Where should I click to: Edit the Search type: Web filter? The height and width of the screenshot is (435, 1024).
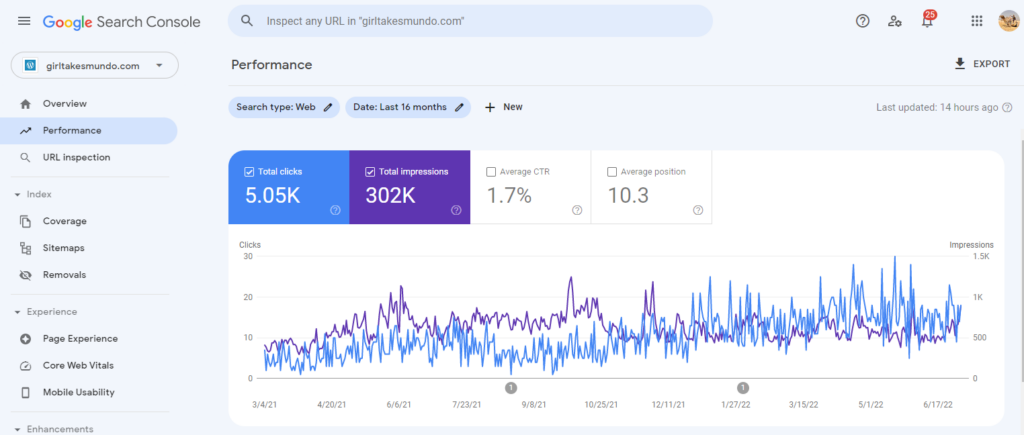[284, 107]
